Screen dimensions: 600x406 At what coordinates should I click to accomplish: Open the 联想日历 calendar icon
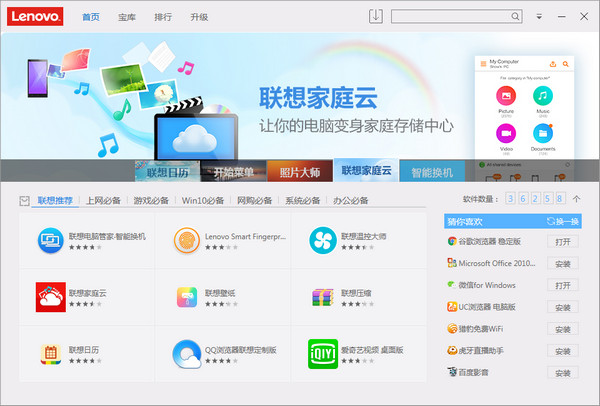coord(50,355)
